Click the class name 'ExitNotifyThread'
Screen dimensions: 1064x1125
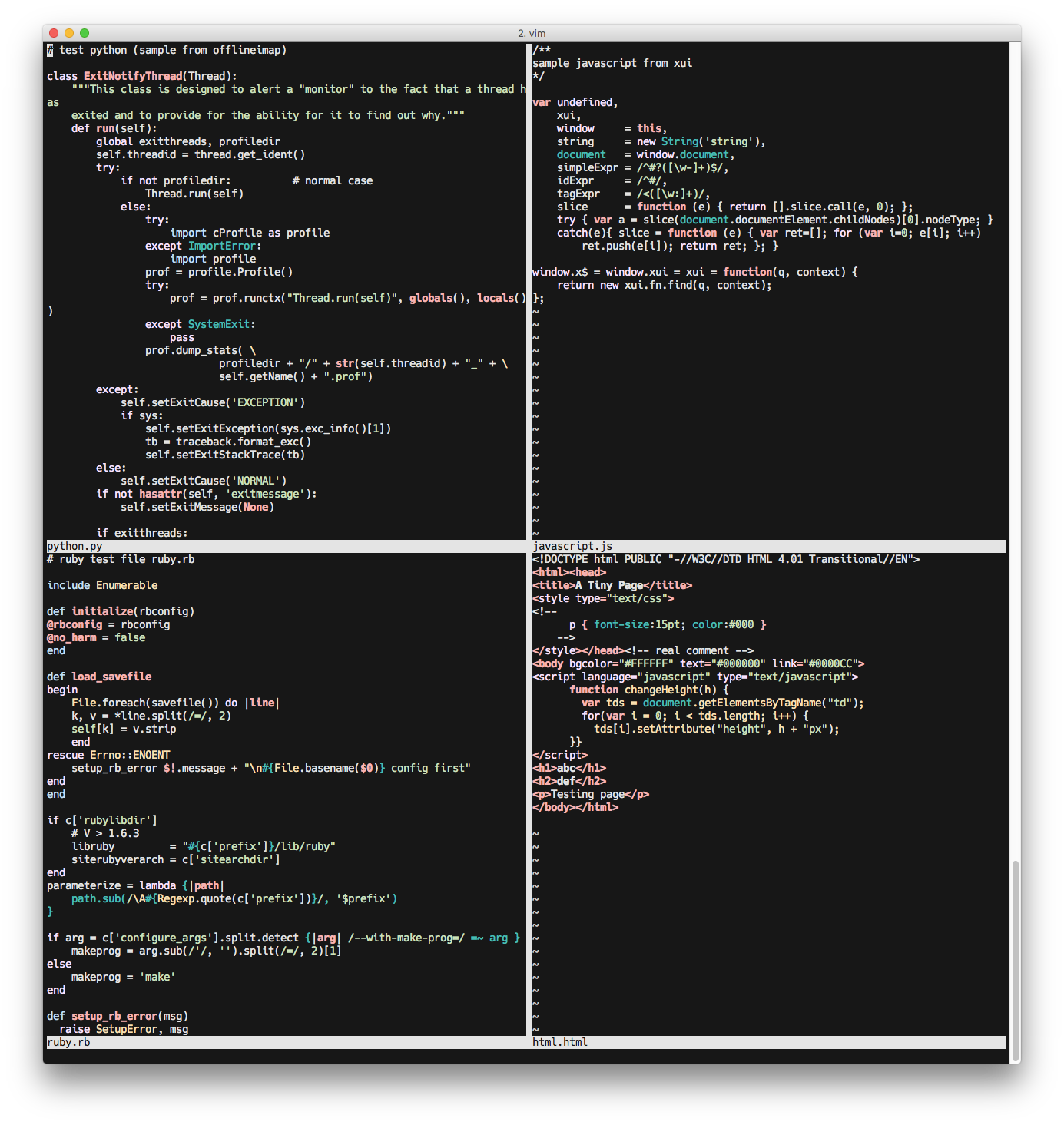[x=133, y=76]
